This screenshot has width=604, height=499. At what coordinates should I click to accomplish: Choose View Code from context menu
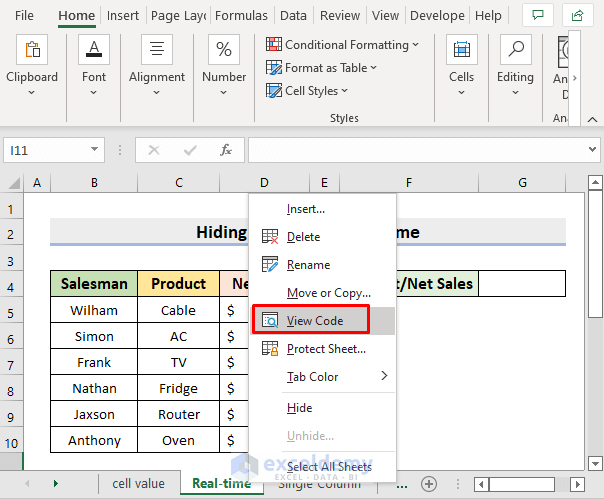(314, 321)
